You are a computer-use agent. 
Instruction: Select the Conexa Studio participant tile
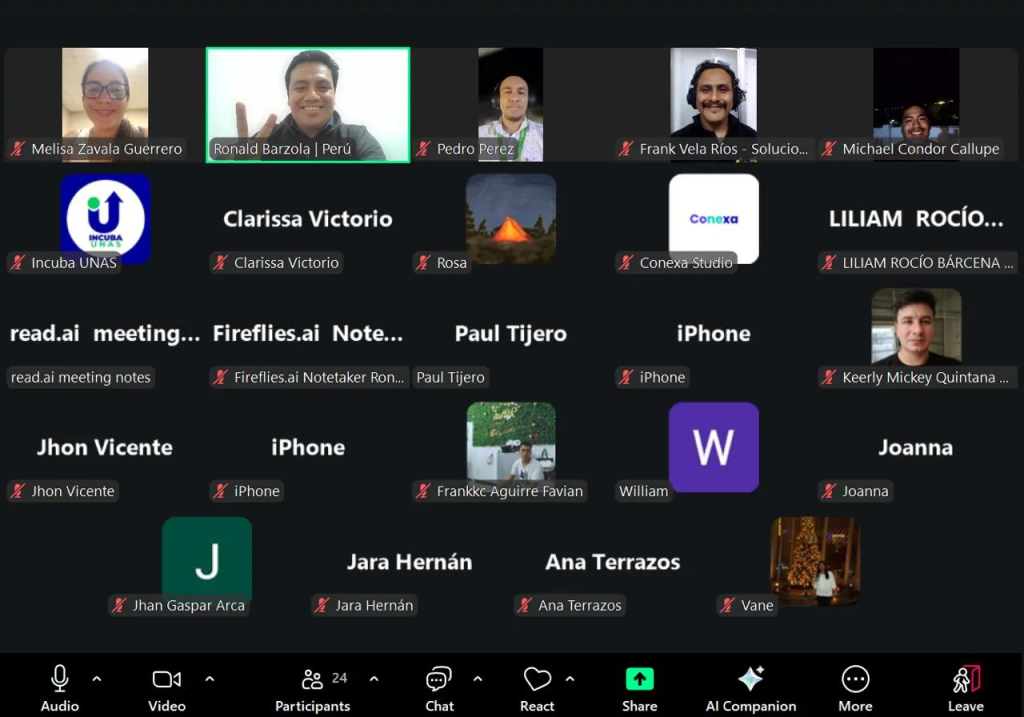tap(713, 218)
